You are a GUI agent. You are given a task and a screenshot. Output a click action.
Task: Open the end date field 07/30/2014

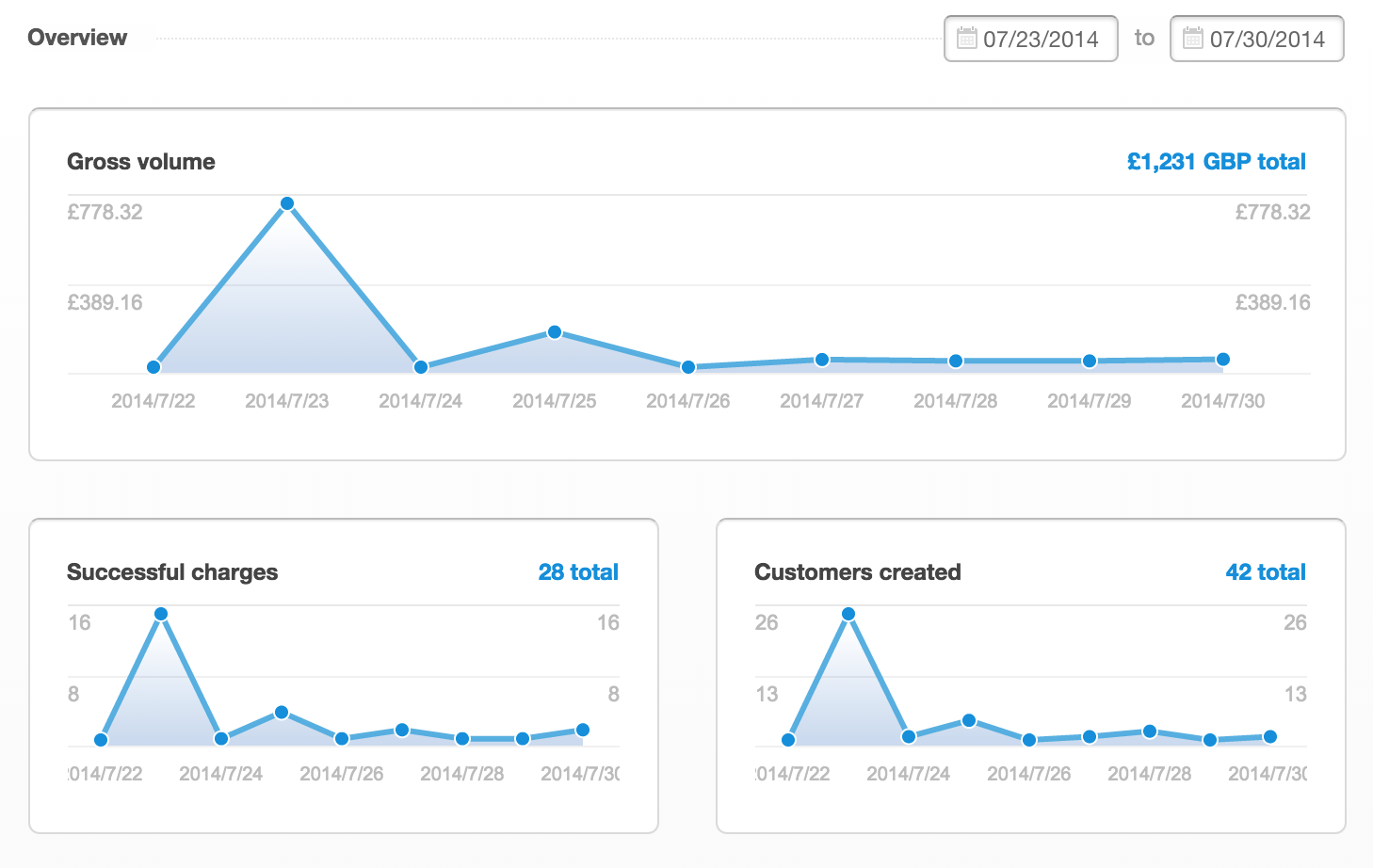1257,39
